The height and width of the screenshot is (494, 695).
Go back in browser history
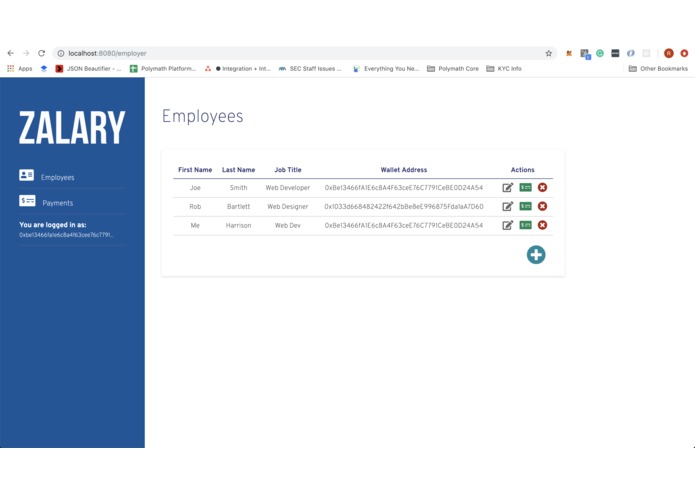11,53
